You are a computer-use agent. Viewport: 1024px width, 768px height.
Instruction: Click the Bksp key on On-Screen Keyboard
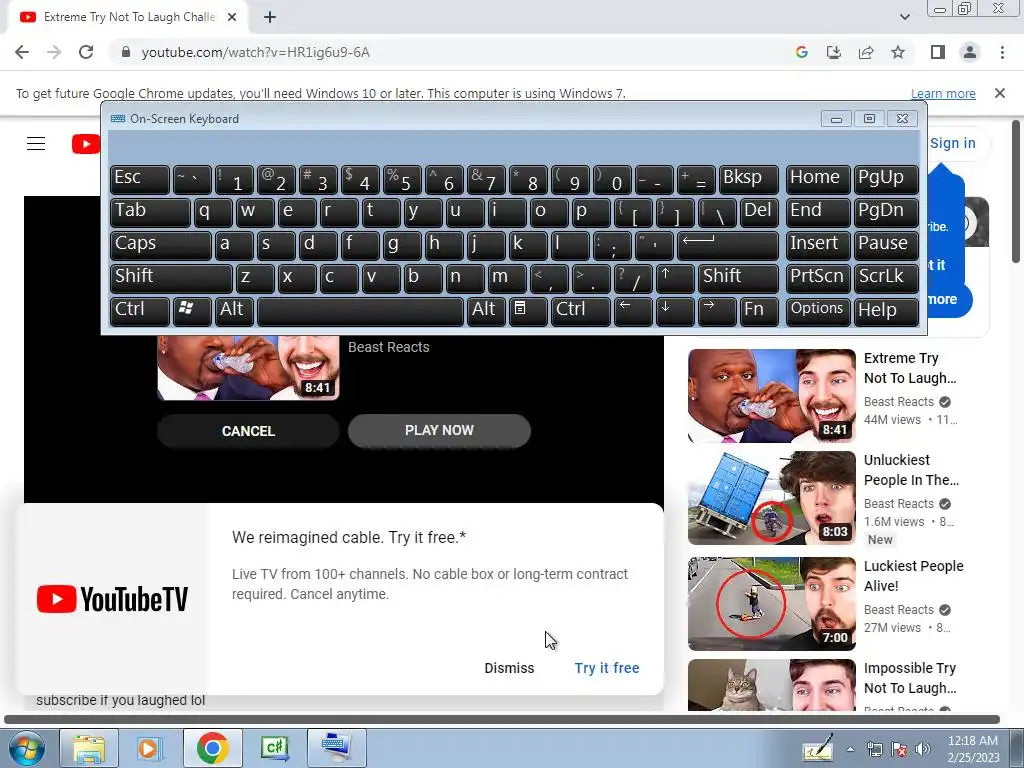coord(748,179)
